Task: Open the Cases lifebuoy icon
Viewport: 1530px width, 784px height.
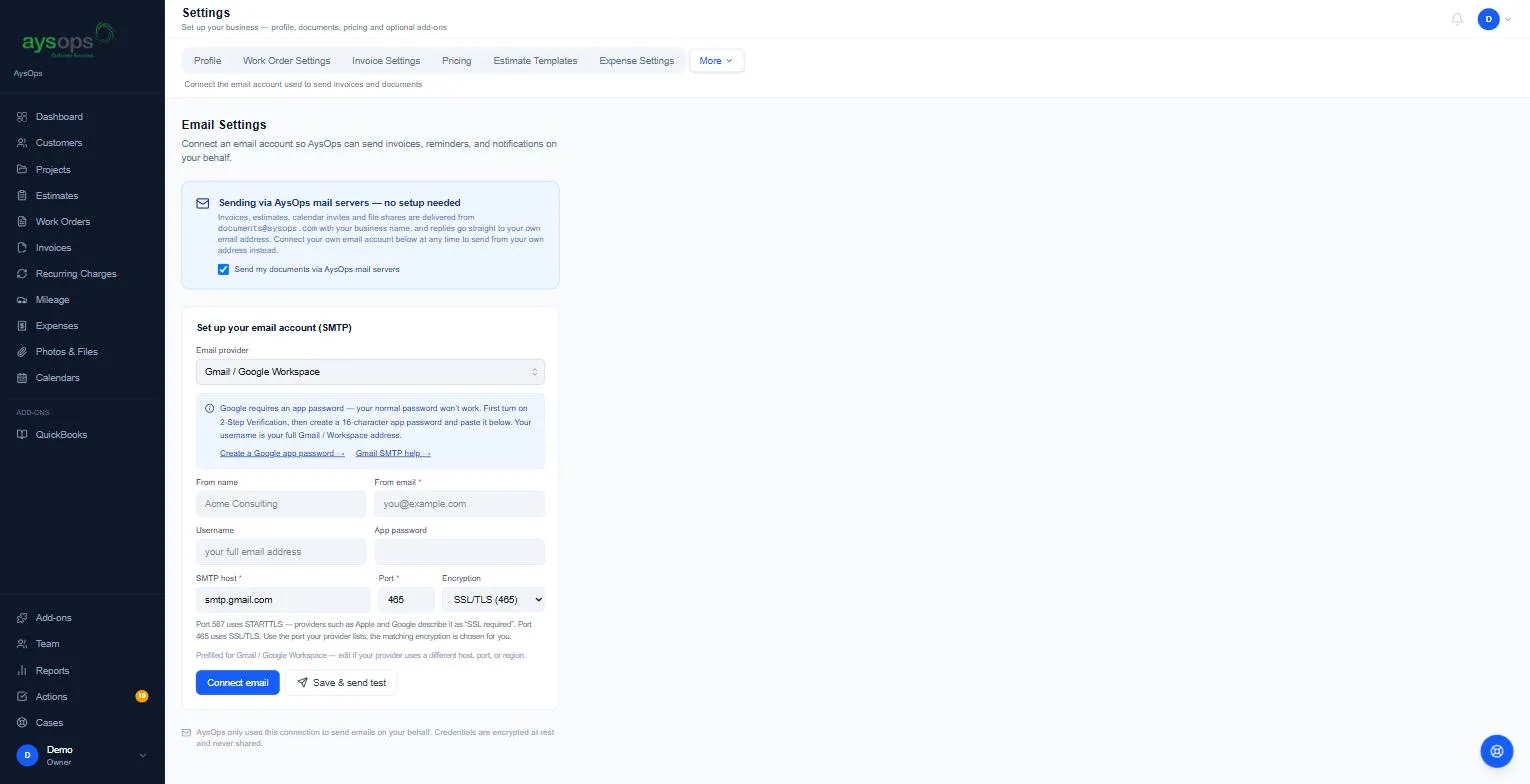Action: point(22,723)
